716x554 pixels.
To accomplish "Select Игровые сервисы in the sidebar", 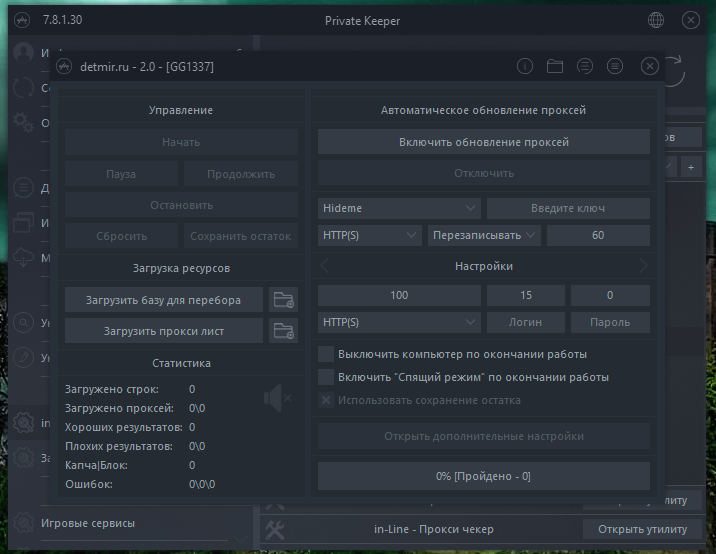I will pyautogui.click(x=88, y=523).
